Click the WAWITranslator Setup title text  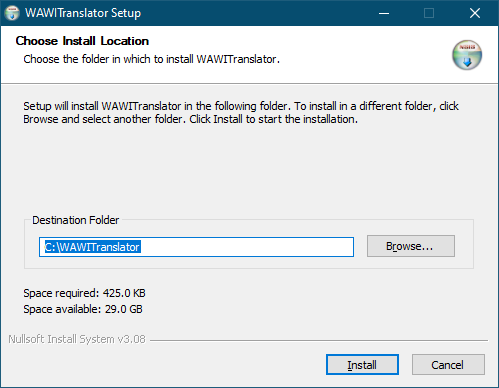pos(83,13)
